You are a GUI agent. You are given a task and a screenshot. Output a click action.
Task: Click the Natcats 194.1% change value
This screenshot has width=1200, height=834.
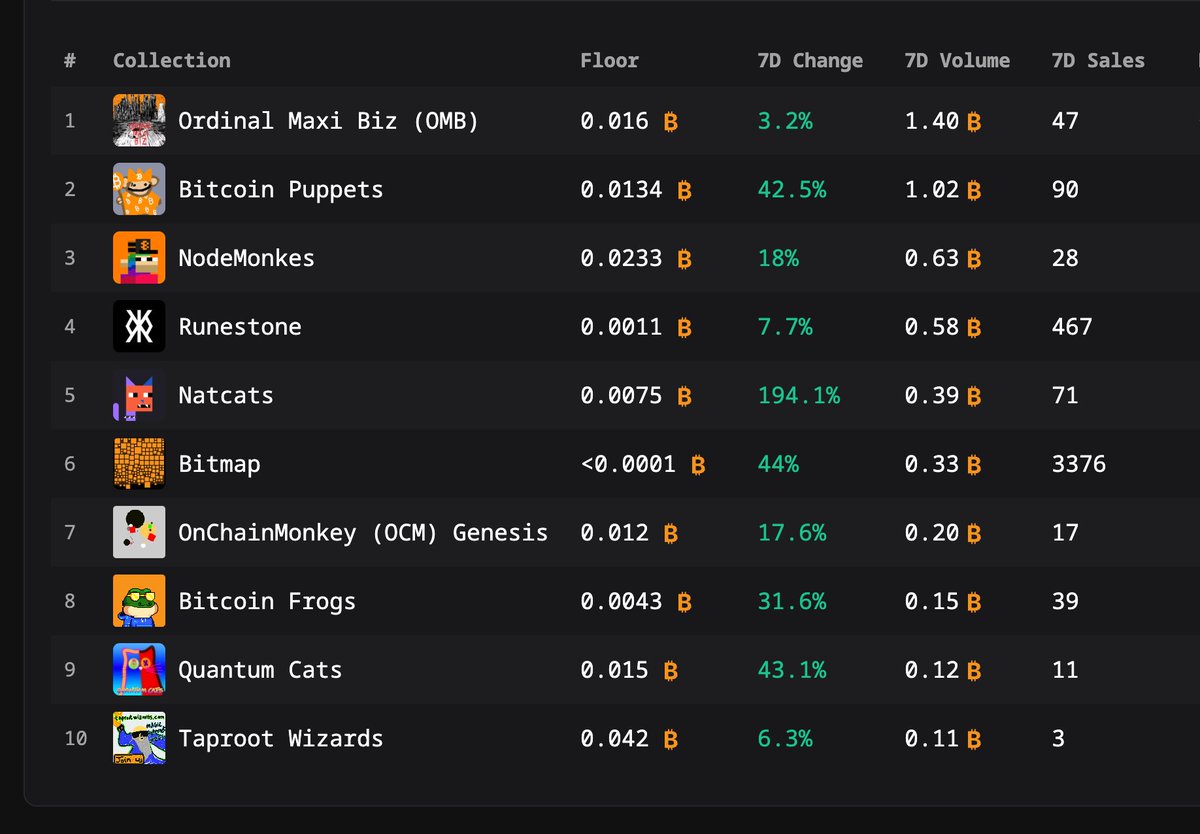[x=799, y=396]
